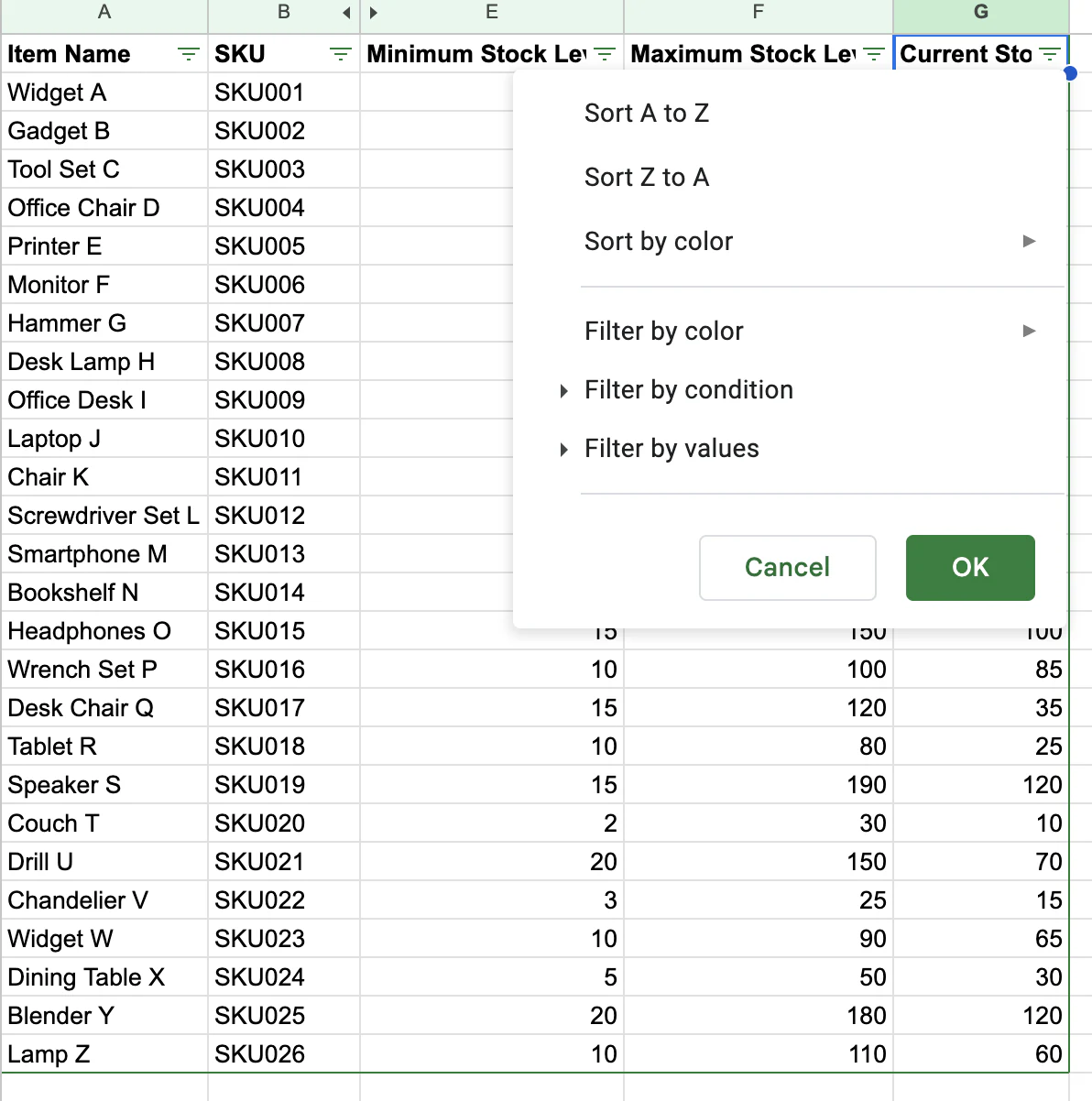Select the Office Chair D cell
Screen dimensions: 1092x1101
click(x=104, y=208)
